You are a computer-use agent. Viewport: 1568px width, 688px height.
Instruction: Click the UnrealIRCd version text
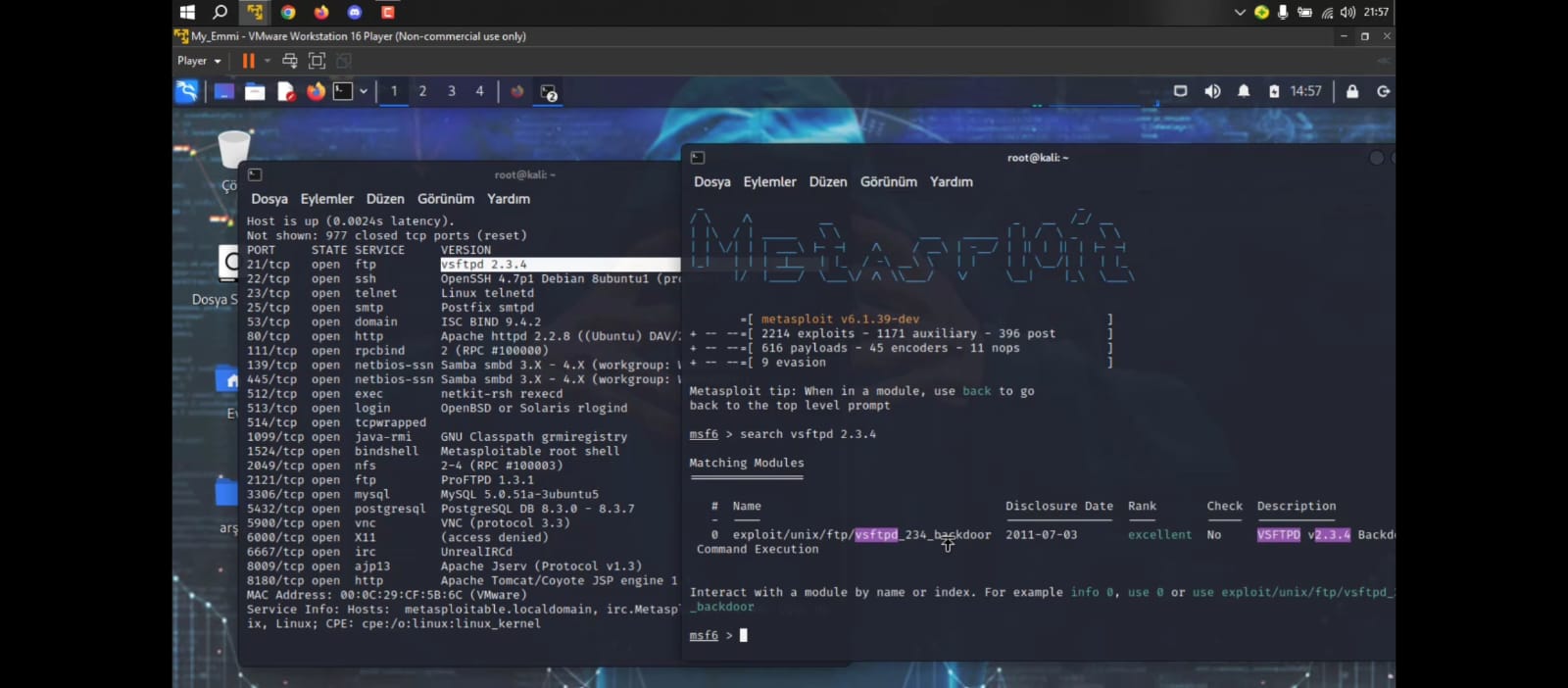click(x=476, y=552)
